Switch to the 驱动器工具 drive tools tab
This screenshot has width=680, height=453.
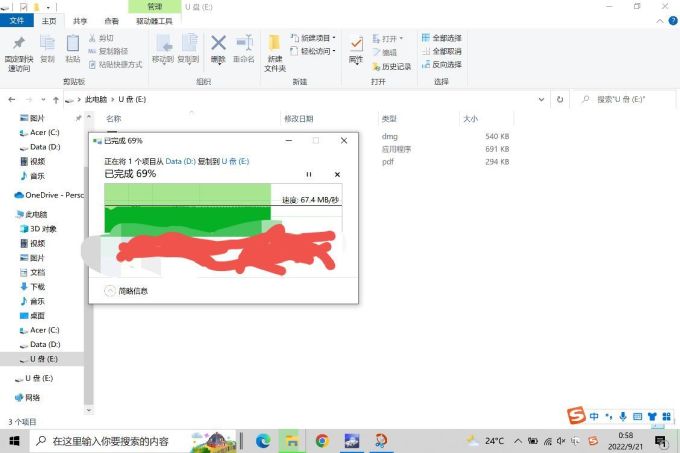coord(154,21)
